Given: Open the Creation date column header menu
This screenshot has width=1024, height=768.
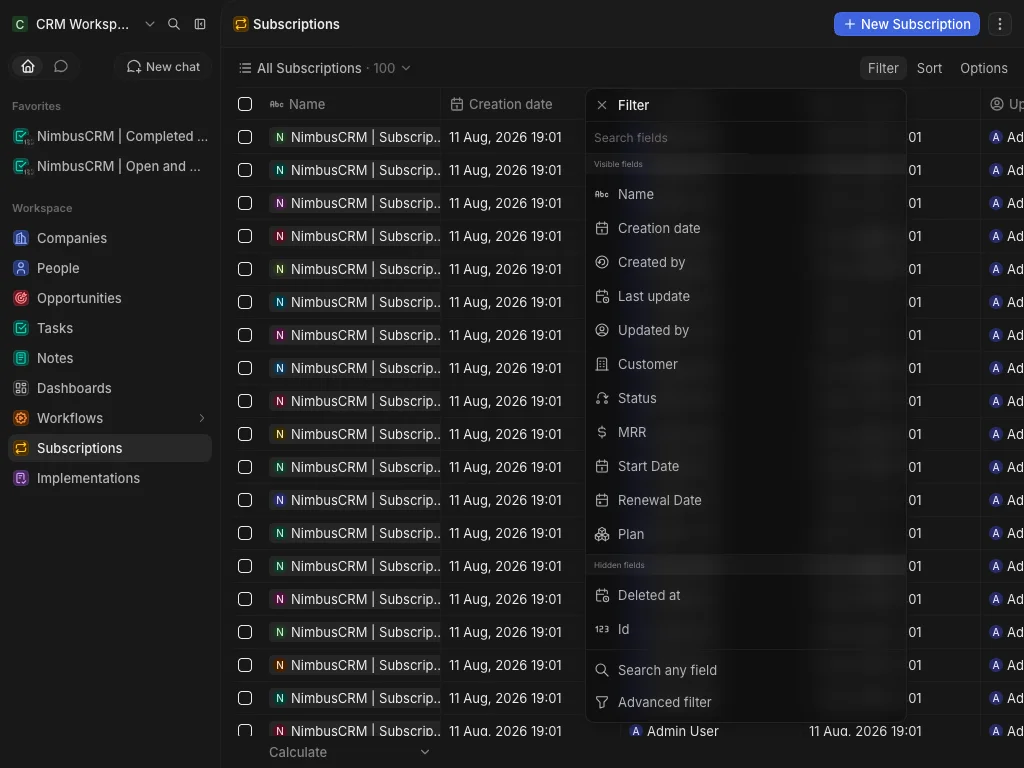Looking at the screenshot, I should click(512, 104).
